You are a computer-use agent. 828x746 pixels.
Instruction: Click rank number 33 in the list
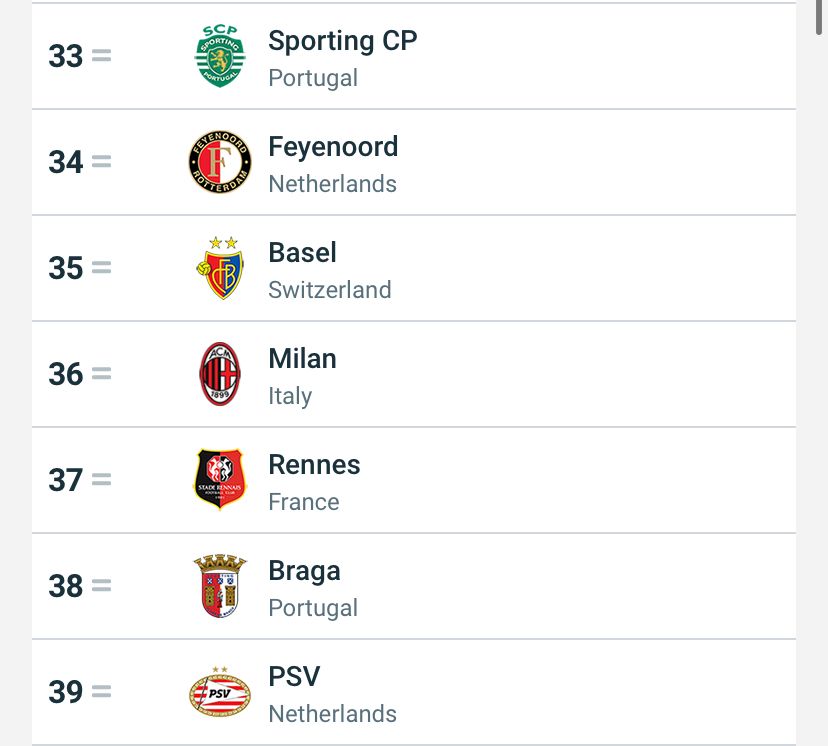tap(66, 57)
